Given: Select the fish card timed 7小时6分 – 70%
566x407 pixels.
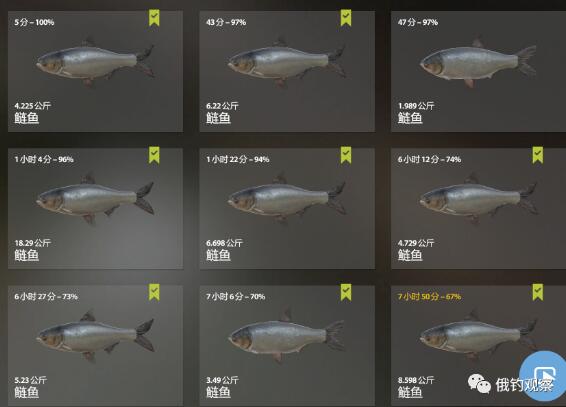Looking at the screenshot, I should (x=287, y=345).
